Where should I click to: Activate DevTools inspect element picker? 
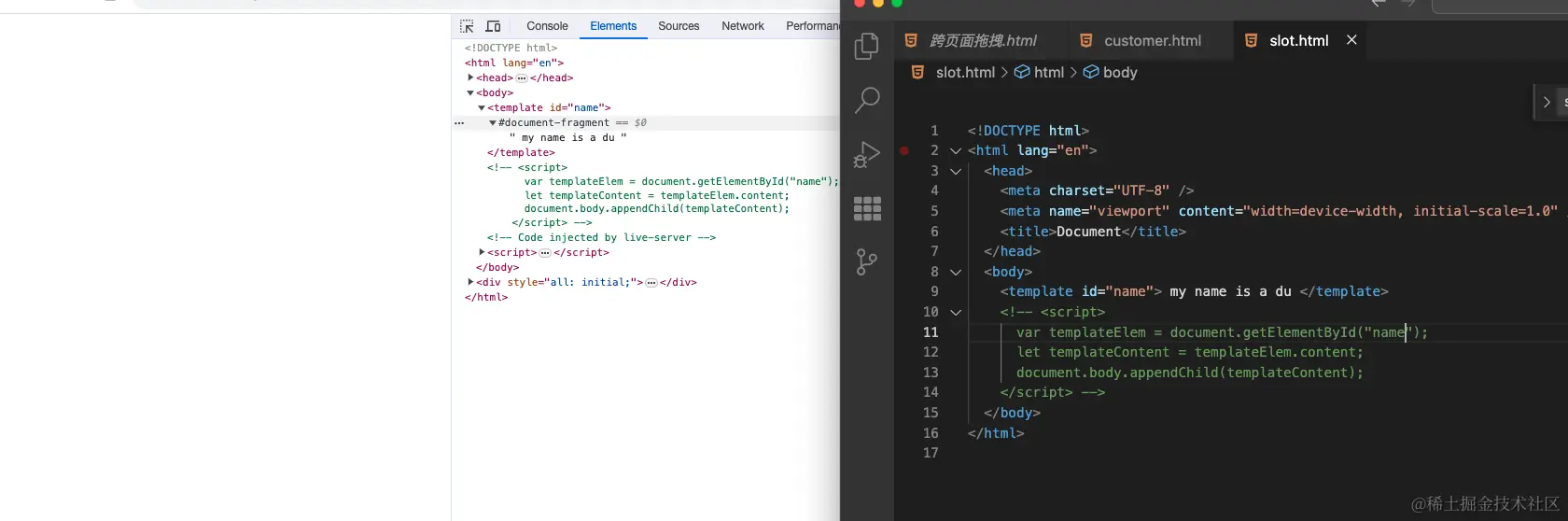(467, 26)
